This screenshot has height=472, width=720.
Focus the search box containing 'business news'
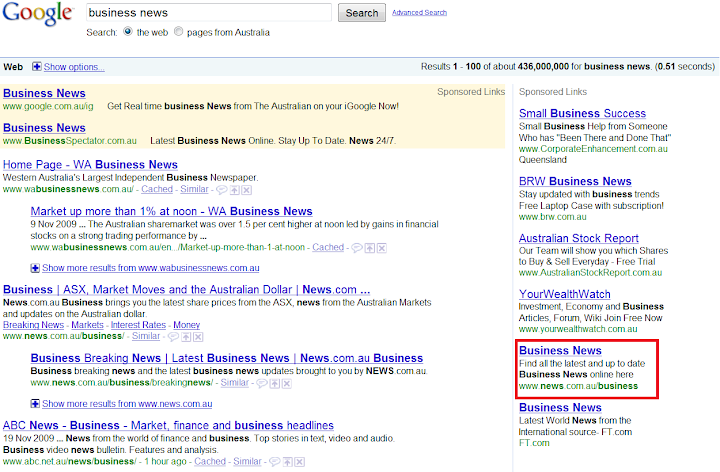click(x=209, y=12)
